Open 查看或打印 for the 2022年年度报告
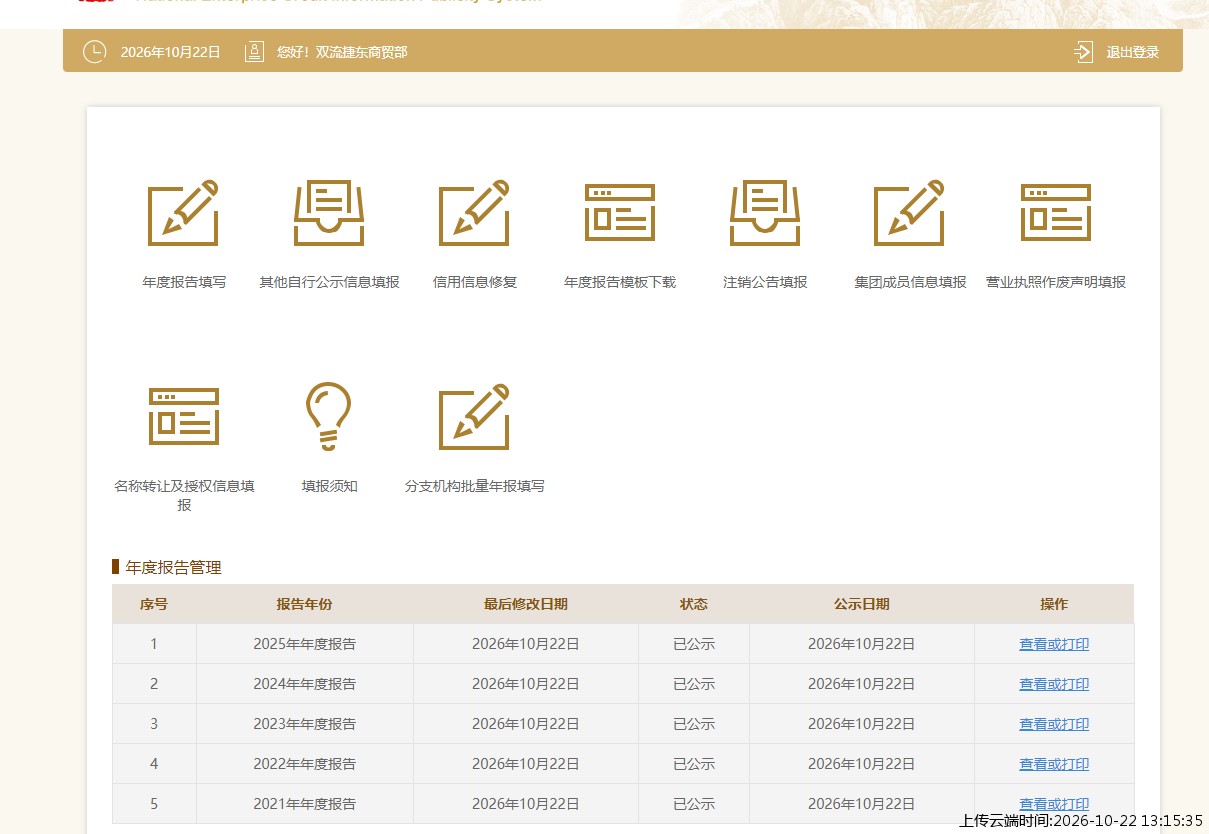This screenshot has width=1209, height=834. [1054, 764]
